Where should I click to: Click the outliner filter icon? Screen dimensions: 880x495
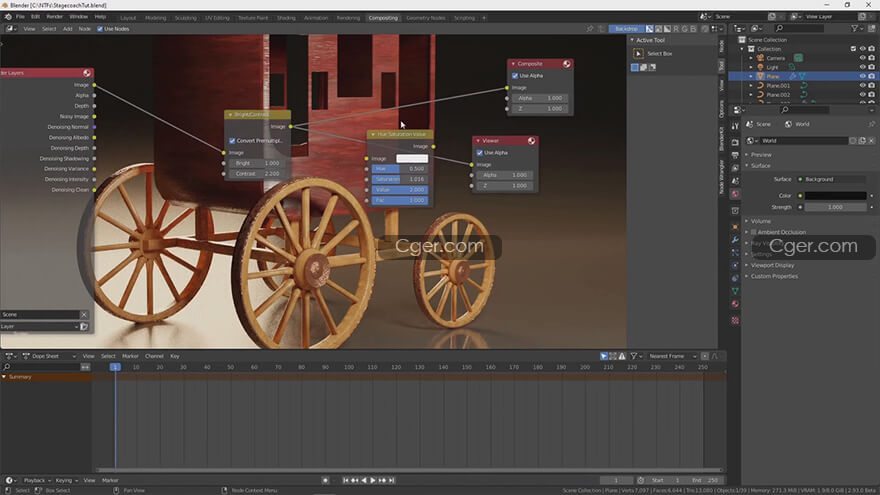click(x=855, y=28)
